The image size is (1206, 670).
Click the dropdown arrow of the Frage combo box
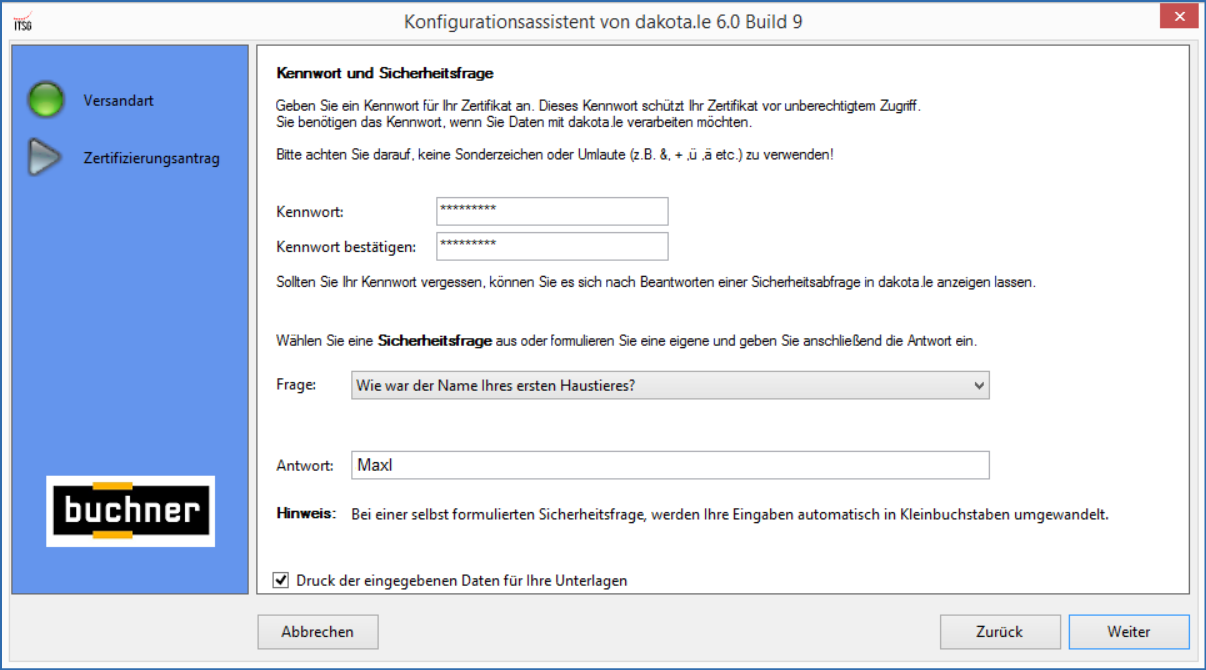pyautogui.click(x=979, y=386)
